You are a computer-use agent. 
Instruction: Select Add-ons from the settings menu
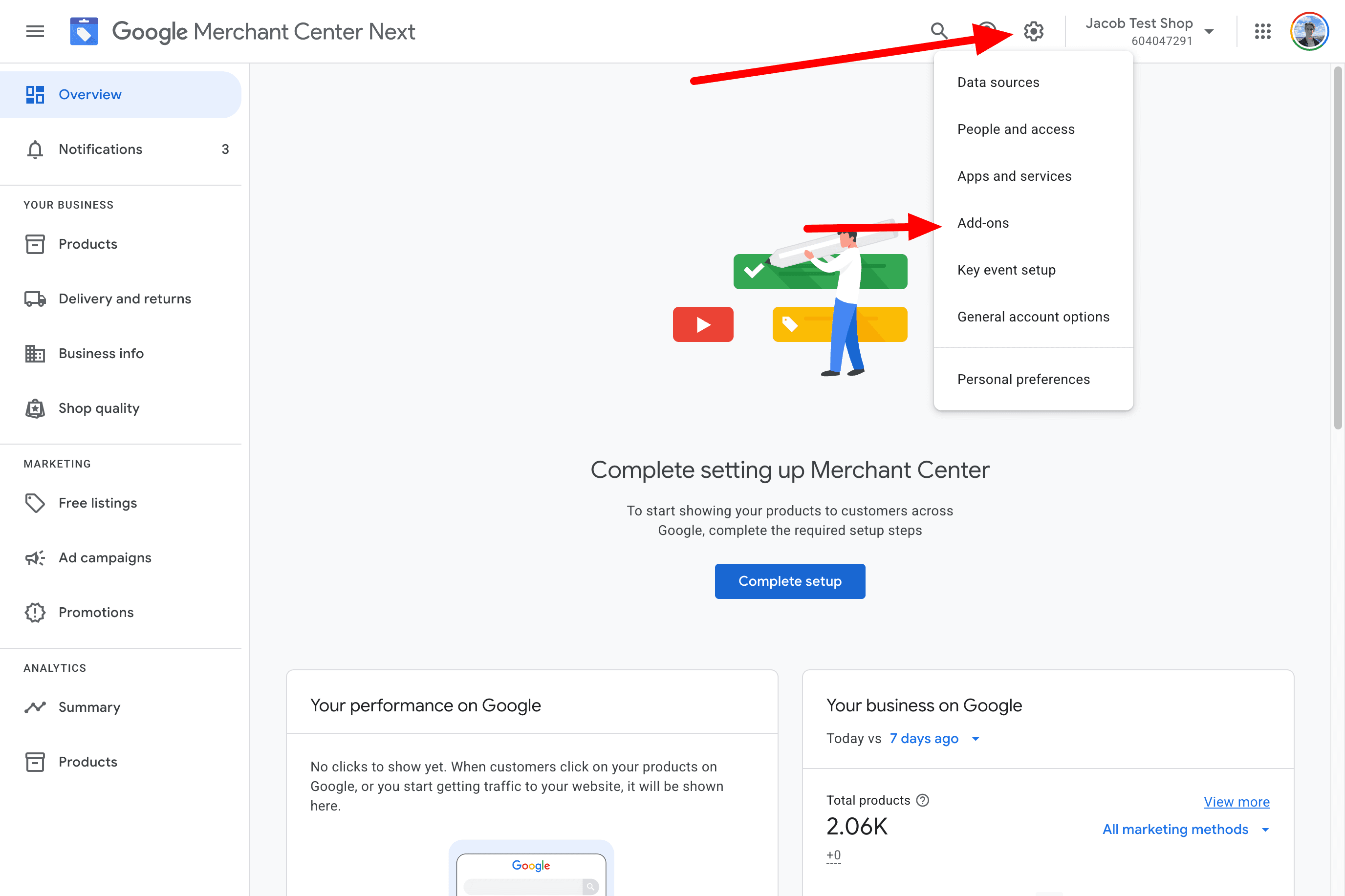(x=982, y=223)
